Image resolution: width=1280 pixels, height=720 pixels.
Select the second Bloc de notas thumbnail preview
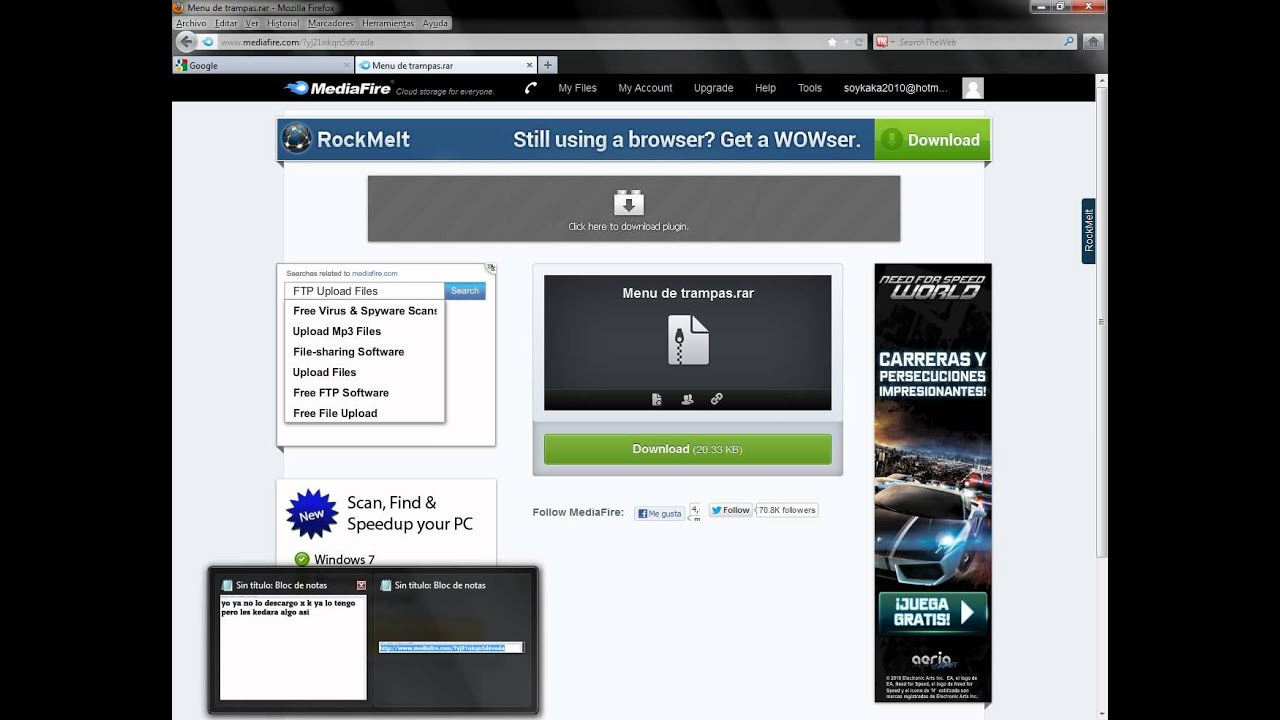click(451, 647)
